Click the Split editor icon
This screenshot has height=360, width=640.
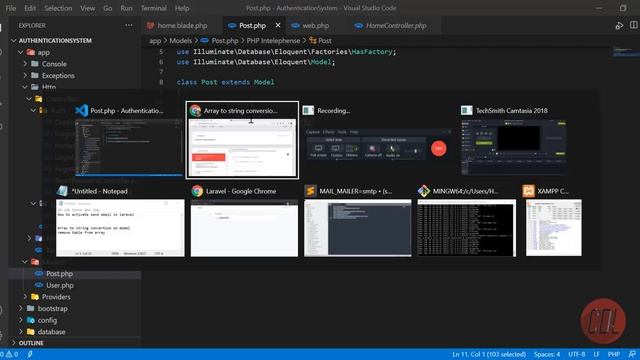633,25
